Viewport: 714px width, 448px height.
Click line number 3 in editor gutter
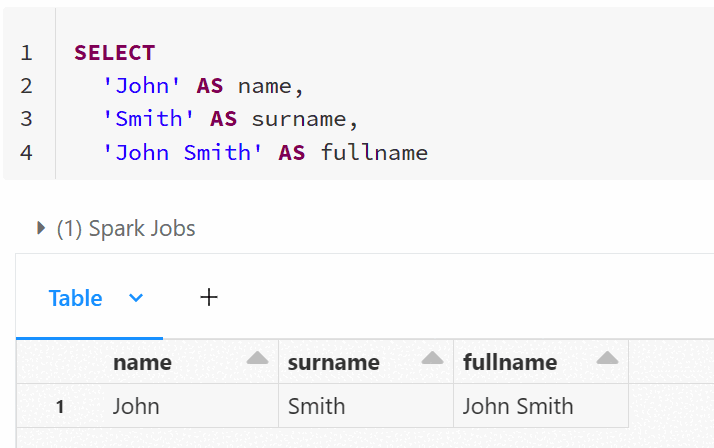[26, 119]
